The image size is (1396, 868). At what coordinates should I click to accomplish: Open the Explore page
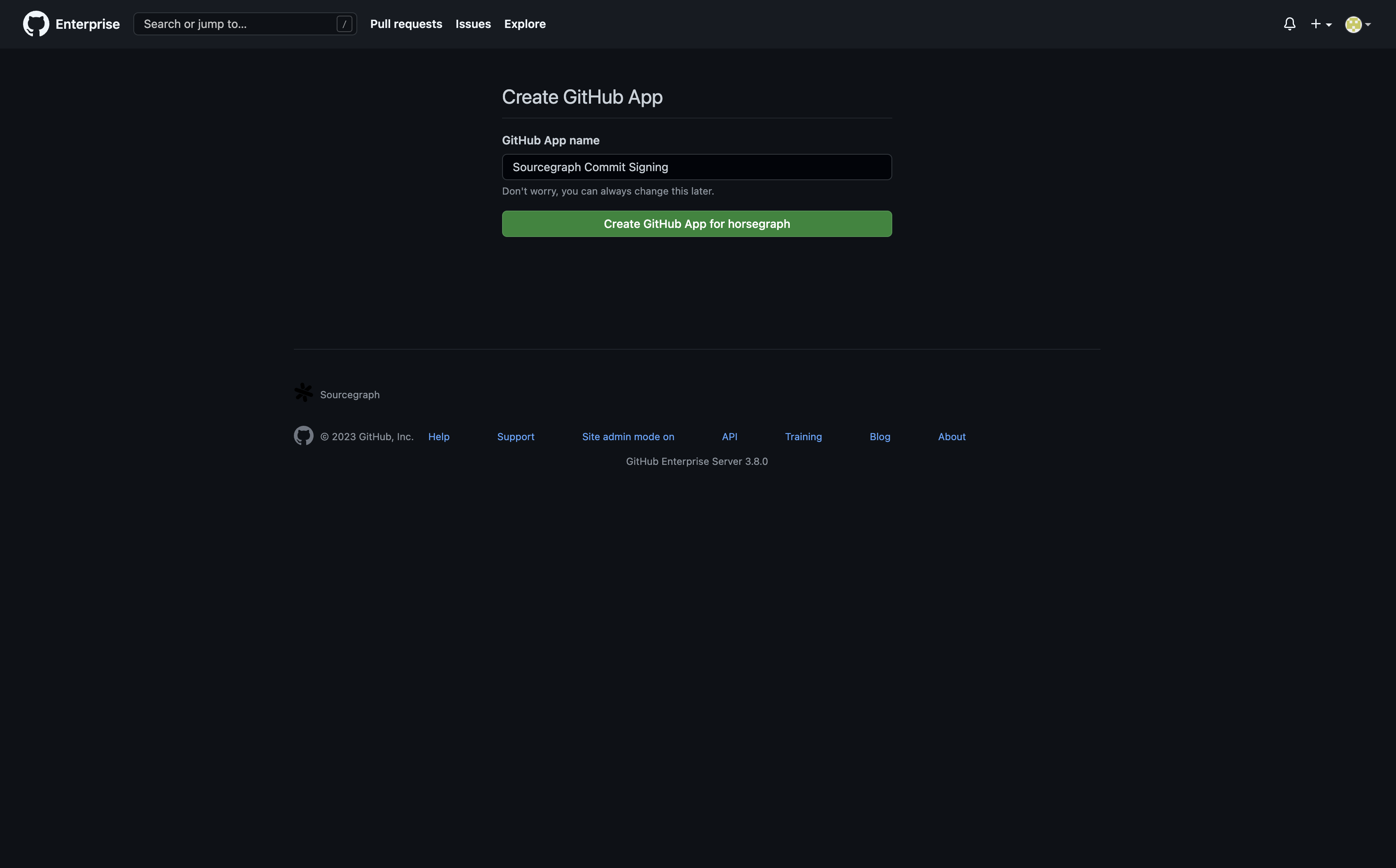[525, 24]
